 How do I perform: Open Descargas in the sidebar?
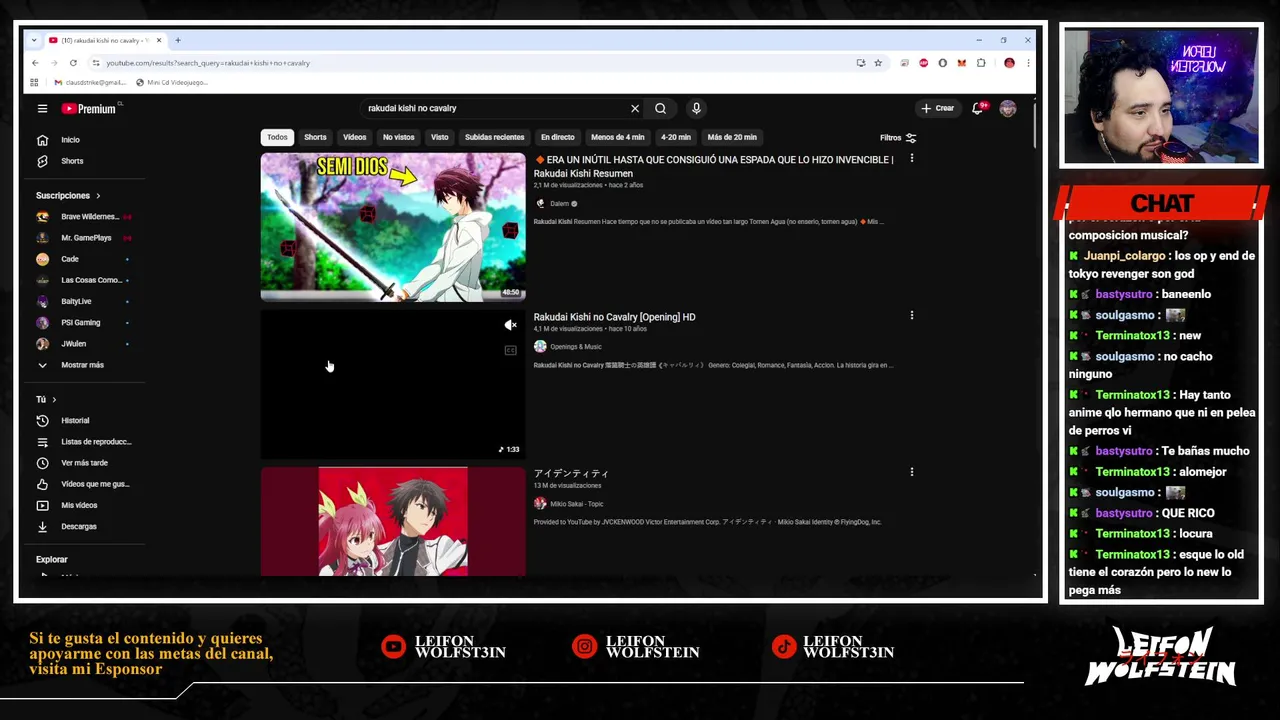point(80,526)
